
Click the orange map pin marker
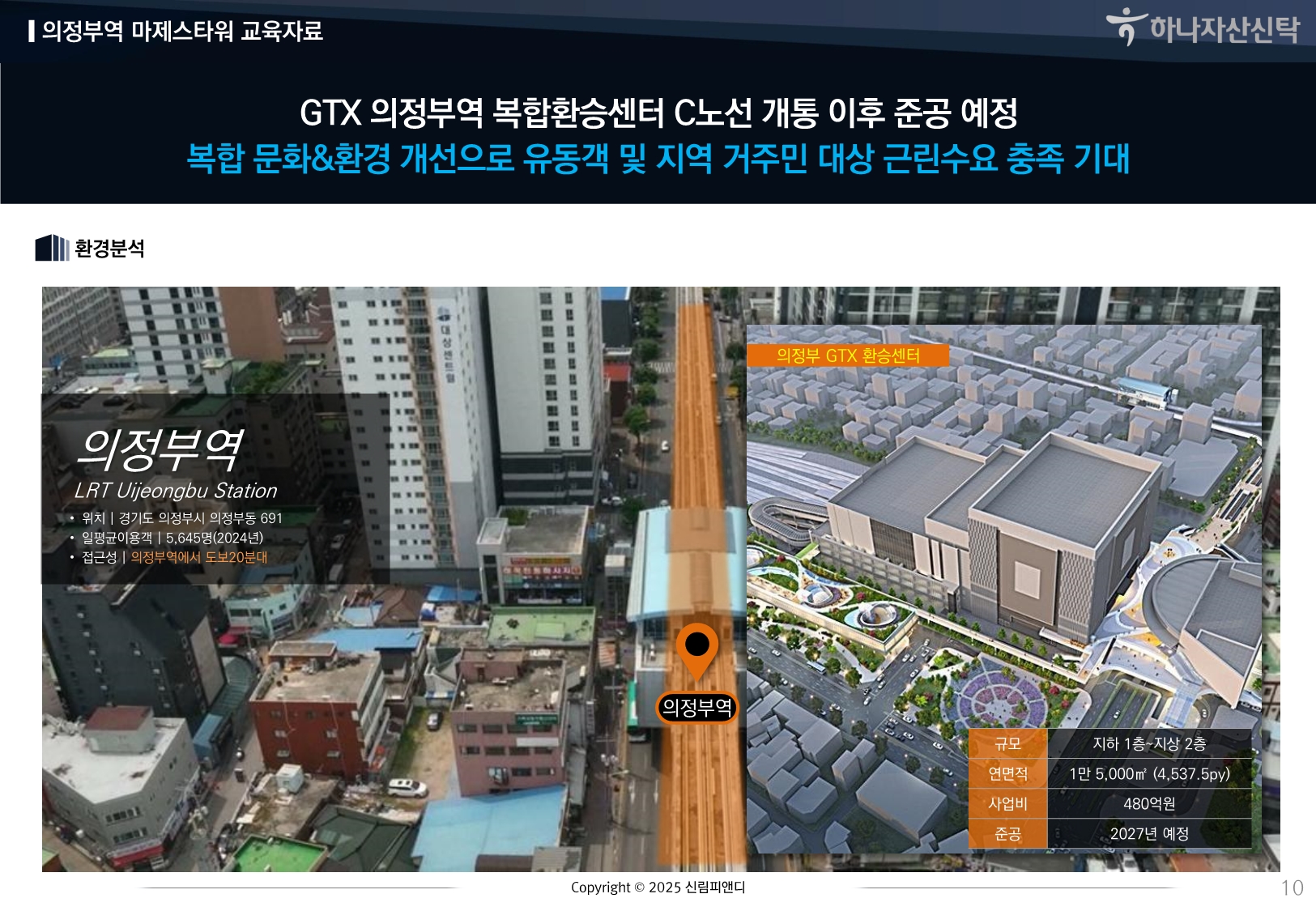[x=696, y=652]
